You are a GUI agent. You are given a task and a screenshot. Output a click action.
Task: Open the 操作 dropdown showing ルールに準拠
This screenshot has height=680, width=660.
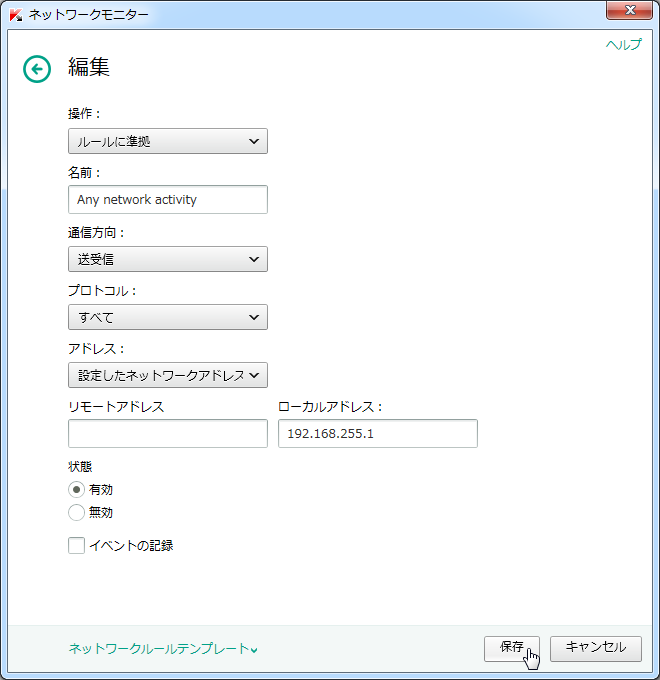167,141
